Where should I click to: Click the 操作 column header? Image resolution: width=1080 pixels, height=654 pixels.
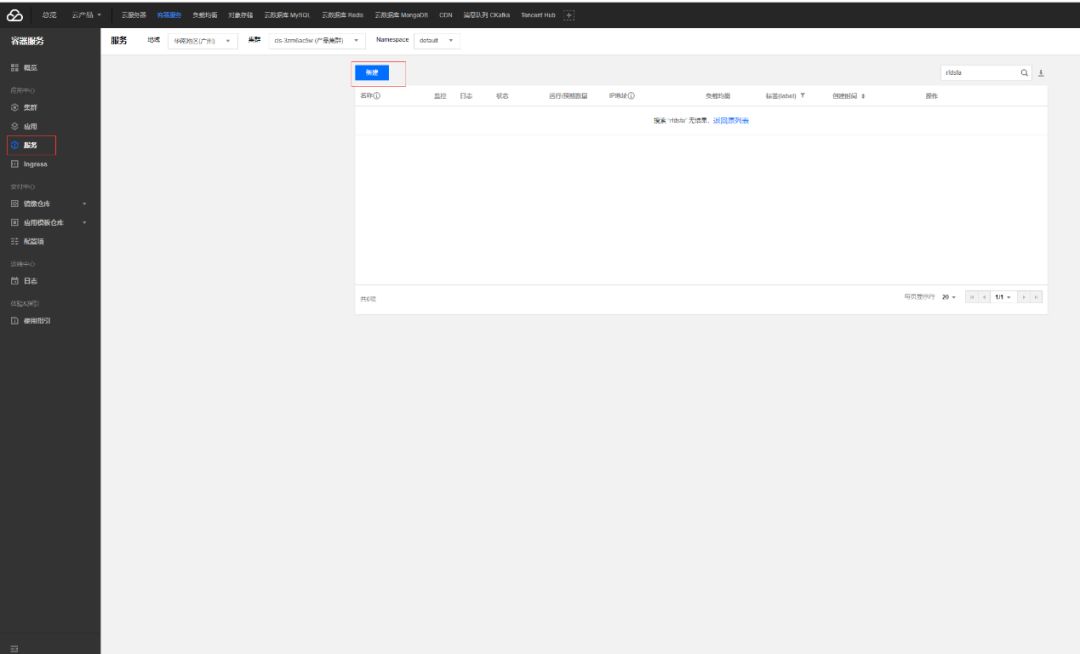931,96
